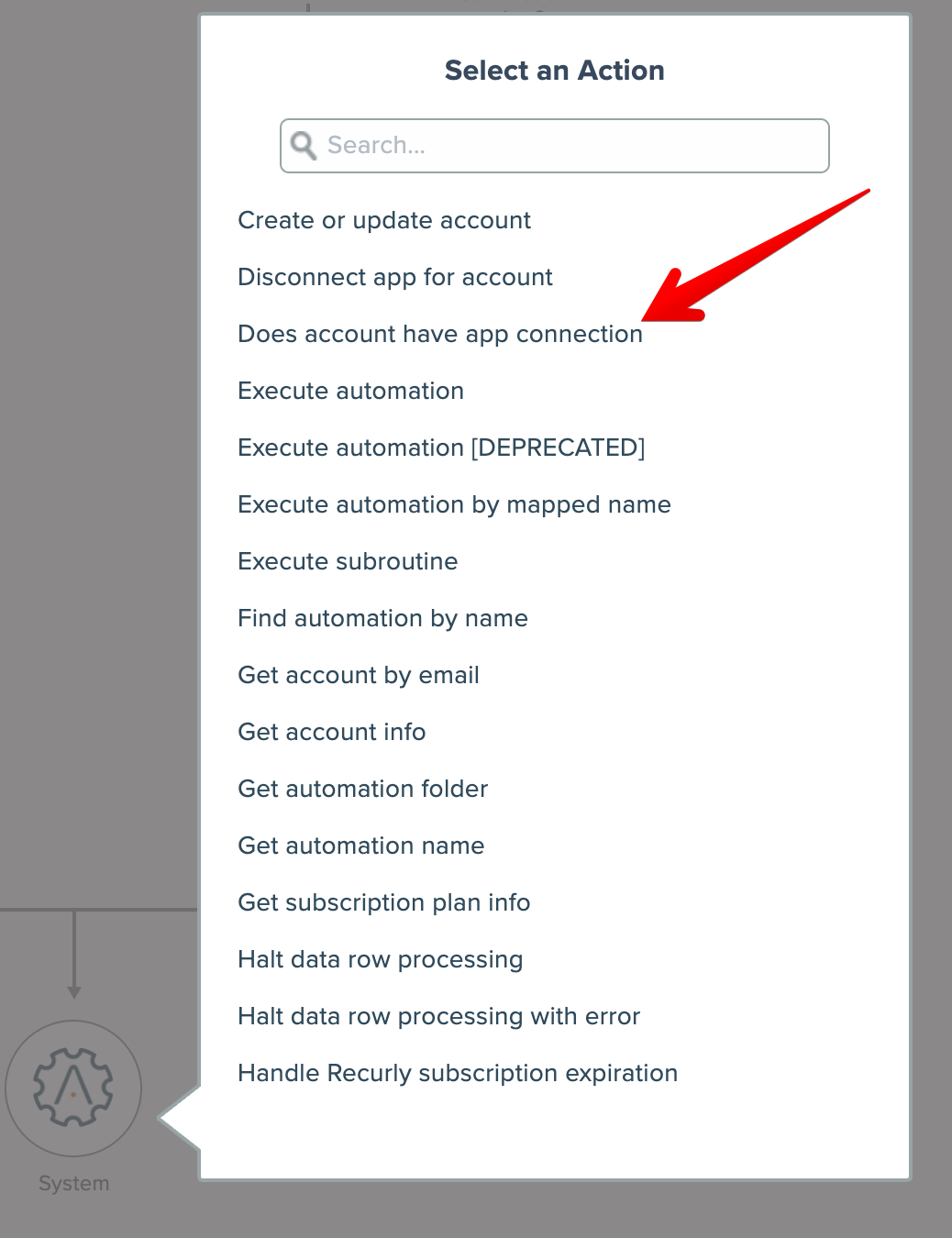Screen dimensions: 952x1238
Task: Pick the 'Execute automation' action
Action: (x=351, y=392)
